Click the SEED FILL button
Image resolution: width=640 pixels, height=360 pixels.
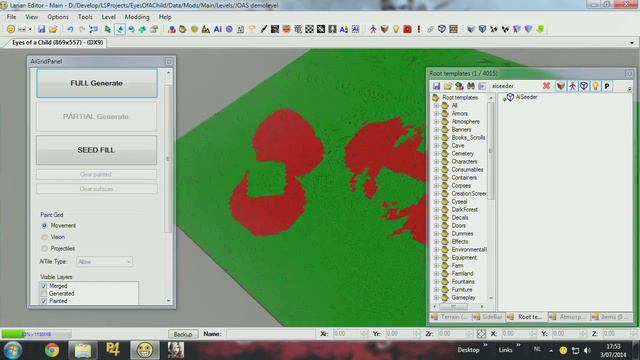96,150
